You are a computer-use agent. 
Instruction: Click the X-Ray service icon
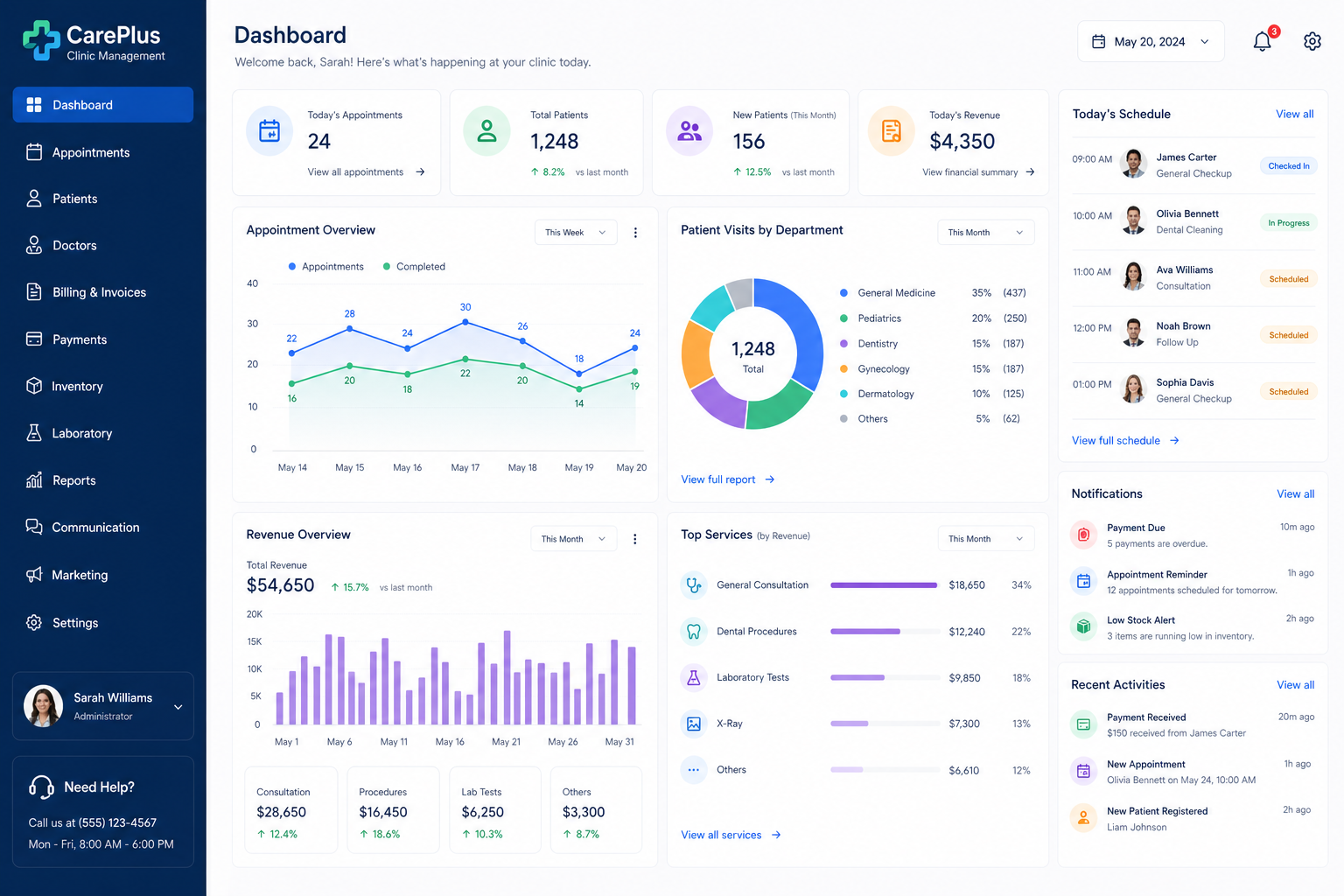tap(694, 724)
